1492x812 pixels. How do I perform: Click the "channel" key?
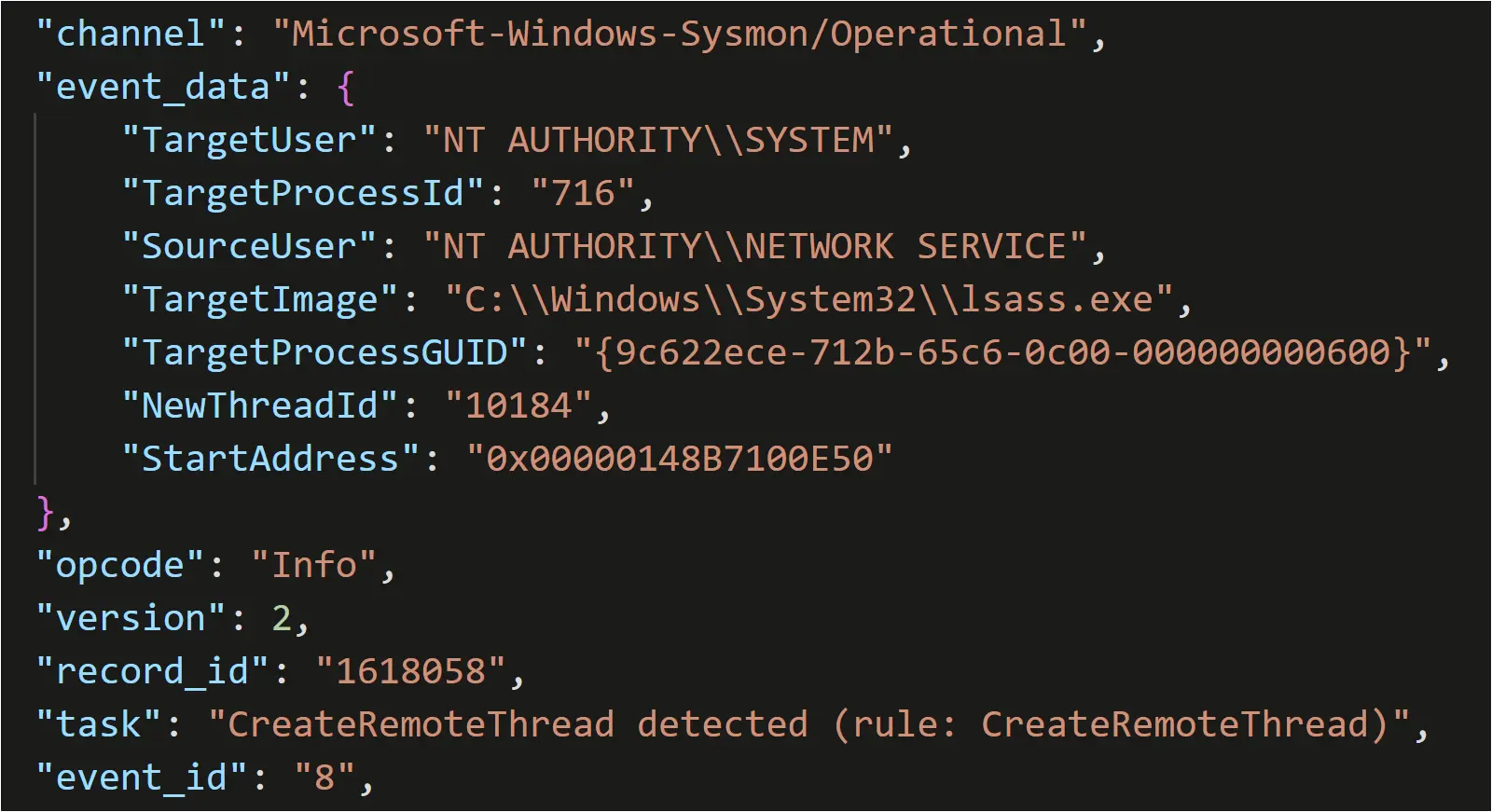pos(131,34)
